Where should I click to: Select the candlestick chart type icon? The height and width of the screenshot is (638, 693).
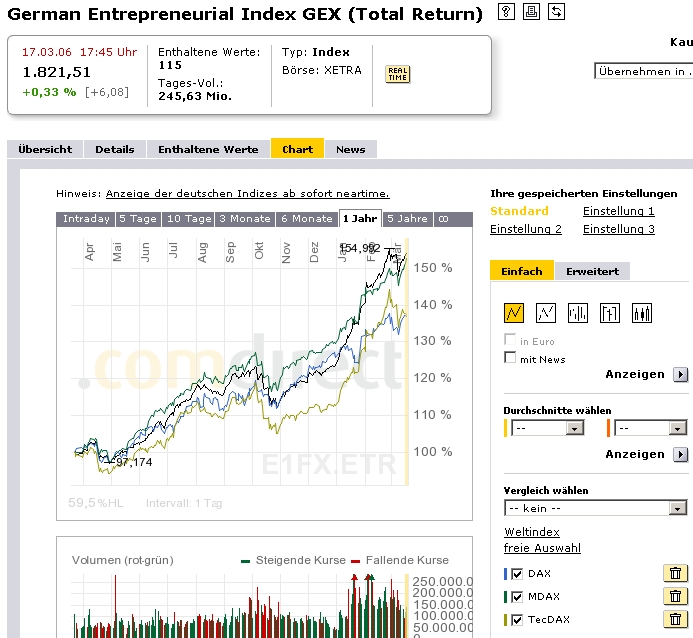642,313
